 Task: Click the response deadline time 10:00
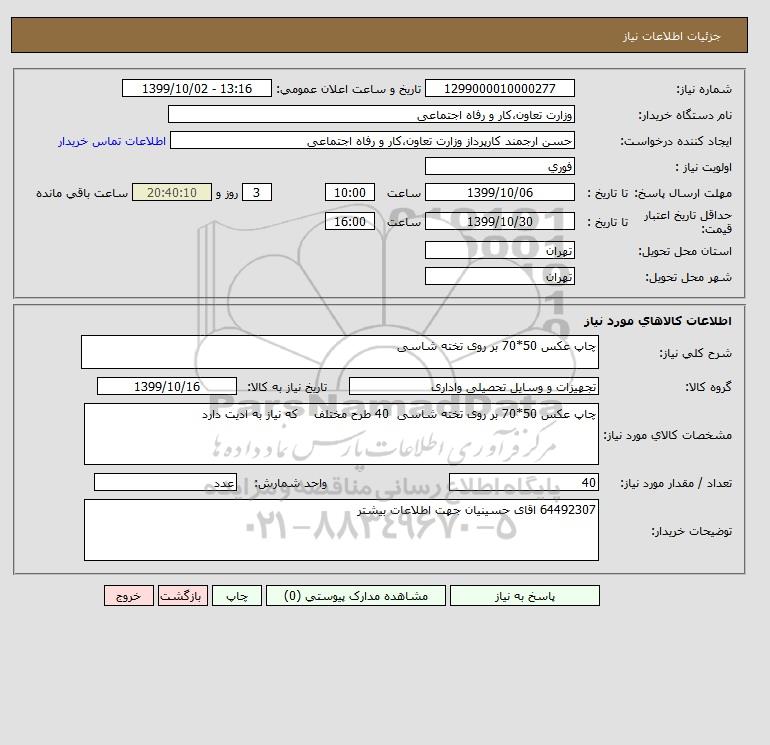pyautogui.click(x=350, y=193)
